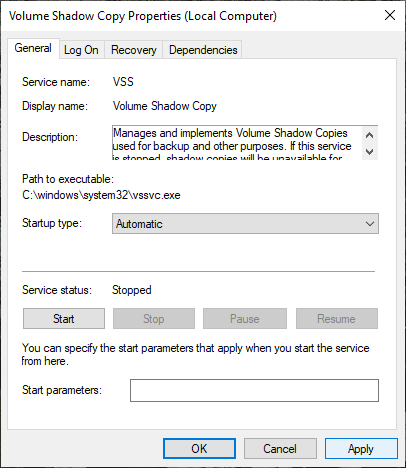
Task: Click OK to confirm properties
Action: pos(199,449)
